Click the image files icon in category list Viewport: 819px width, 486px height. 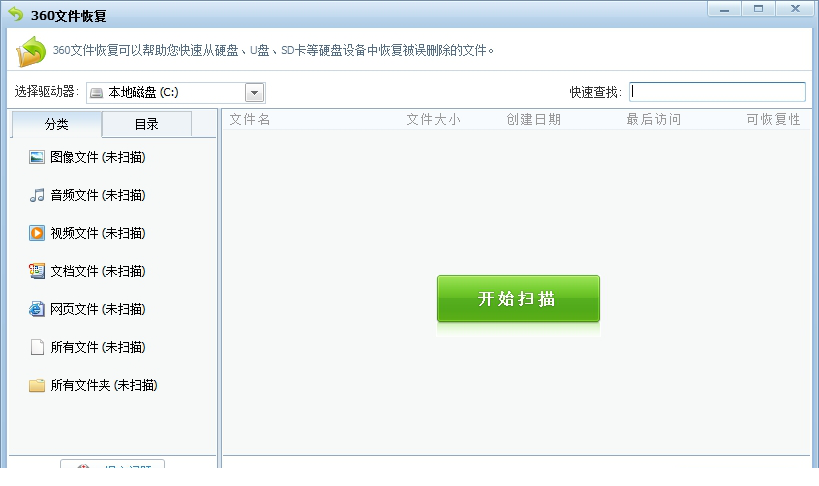tap(37, 157)
